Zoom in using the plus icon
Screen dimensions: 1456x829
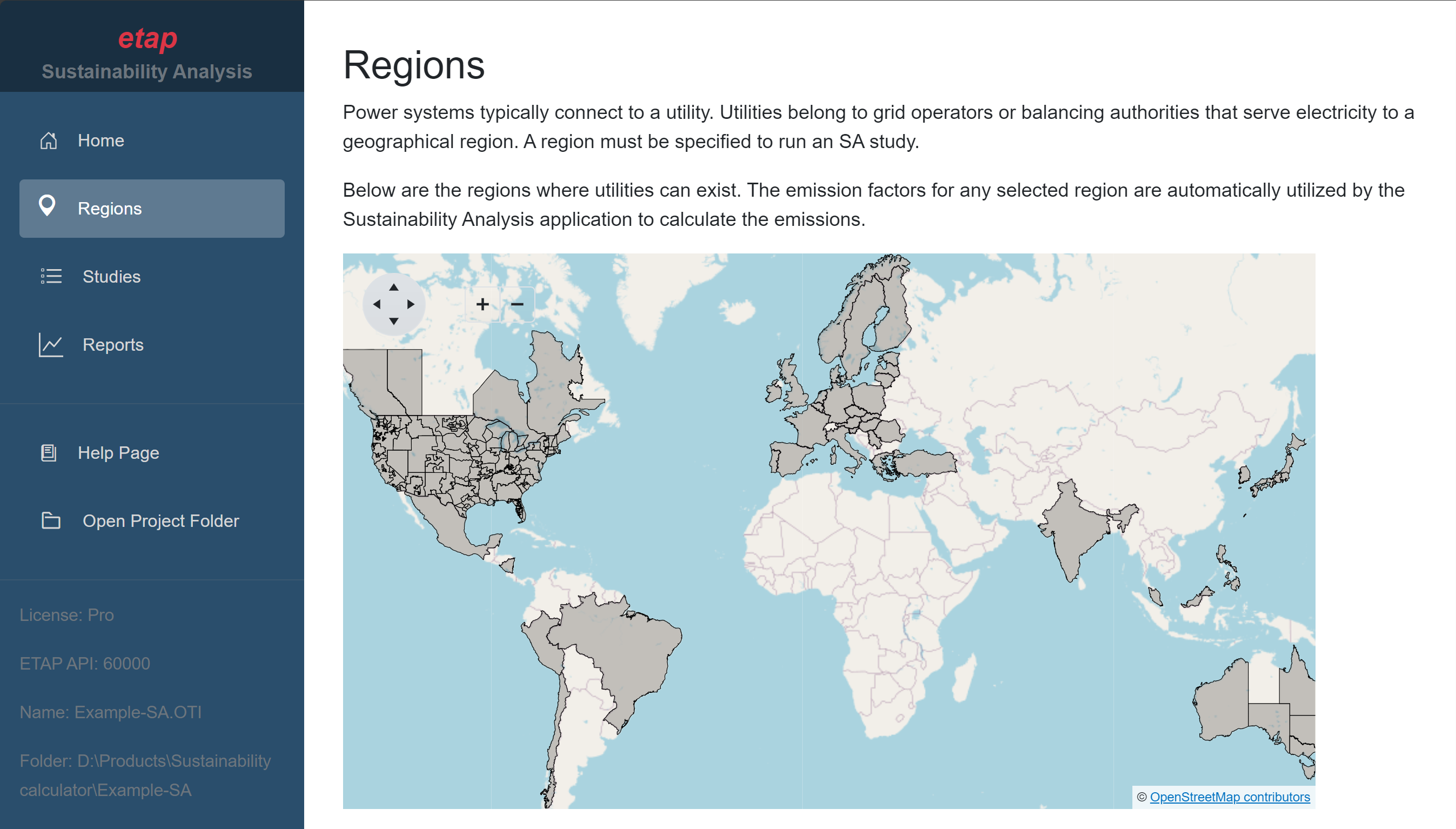(x=482, y=305)
